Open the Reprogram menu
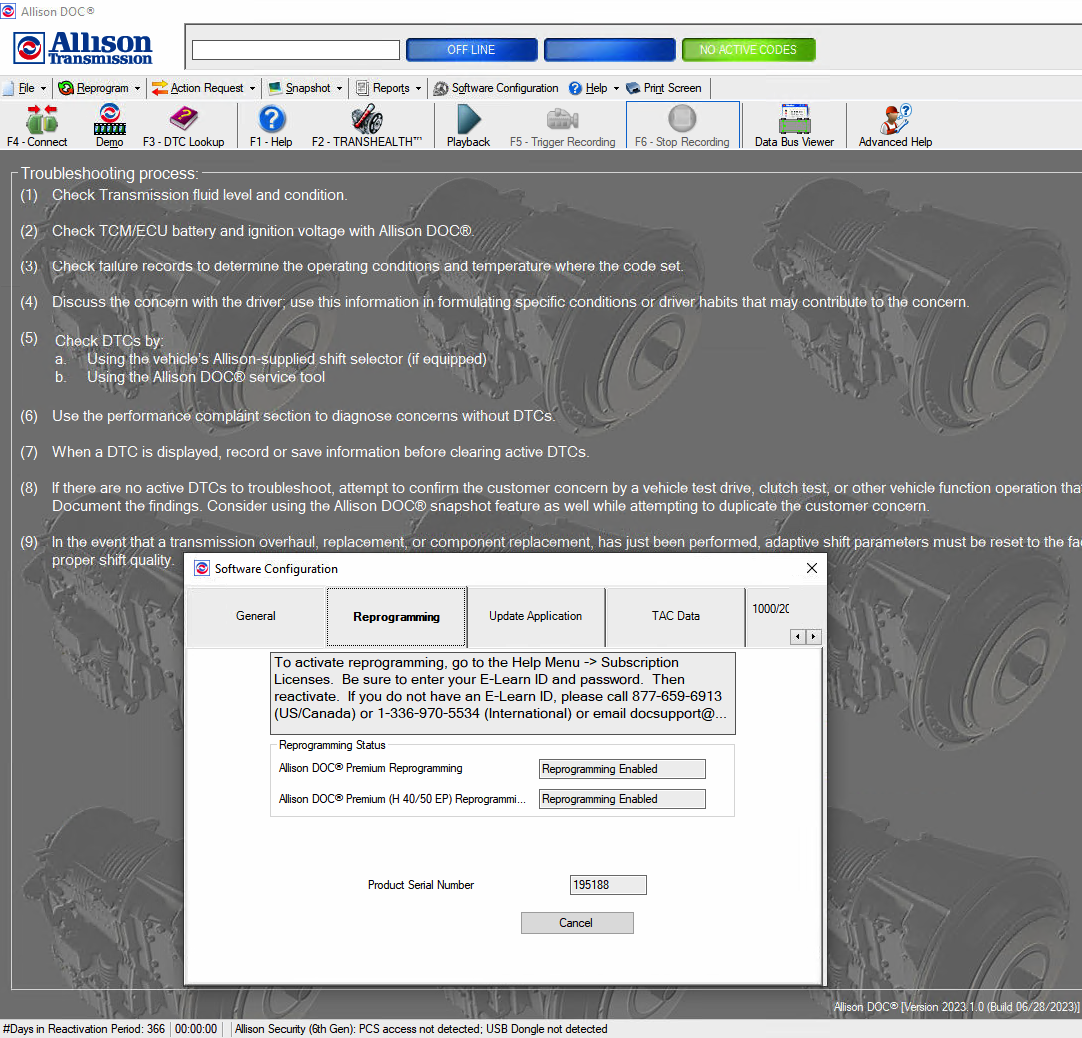This screenshot has width=1082, height=1038. click(x=101, y=88)
